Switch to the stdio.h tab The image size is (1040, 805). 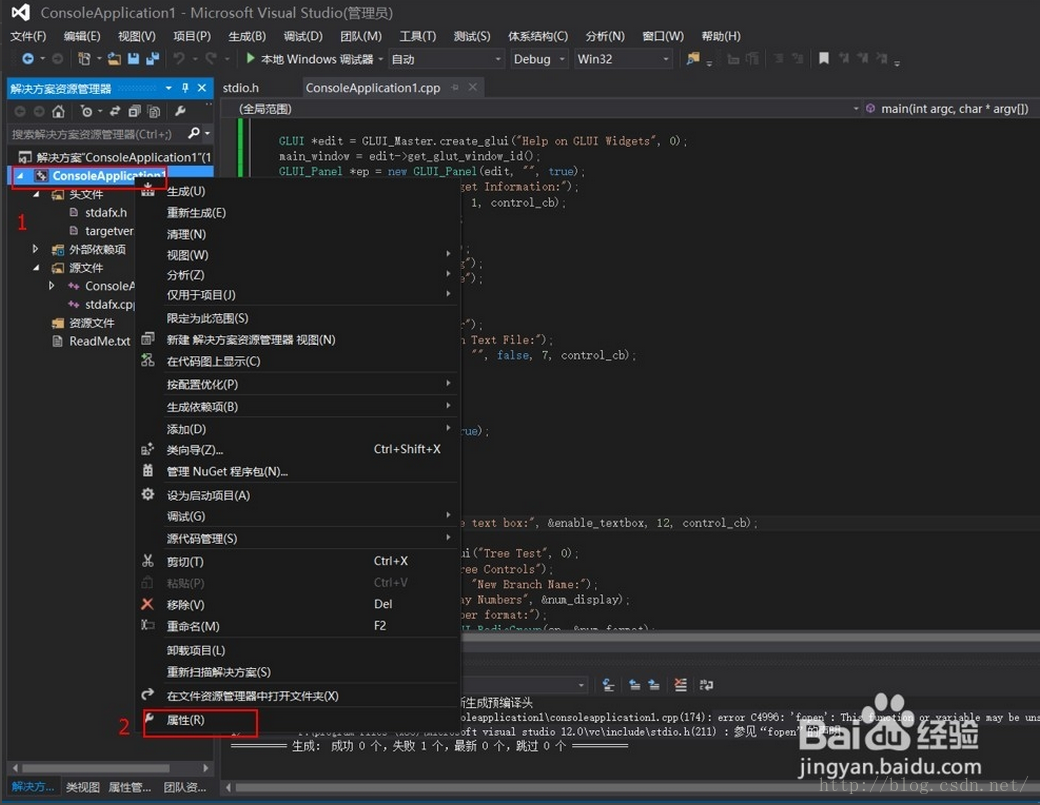(x=241, y=88)
